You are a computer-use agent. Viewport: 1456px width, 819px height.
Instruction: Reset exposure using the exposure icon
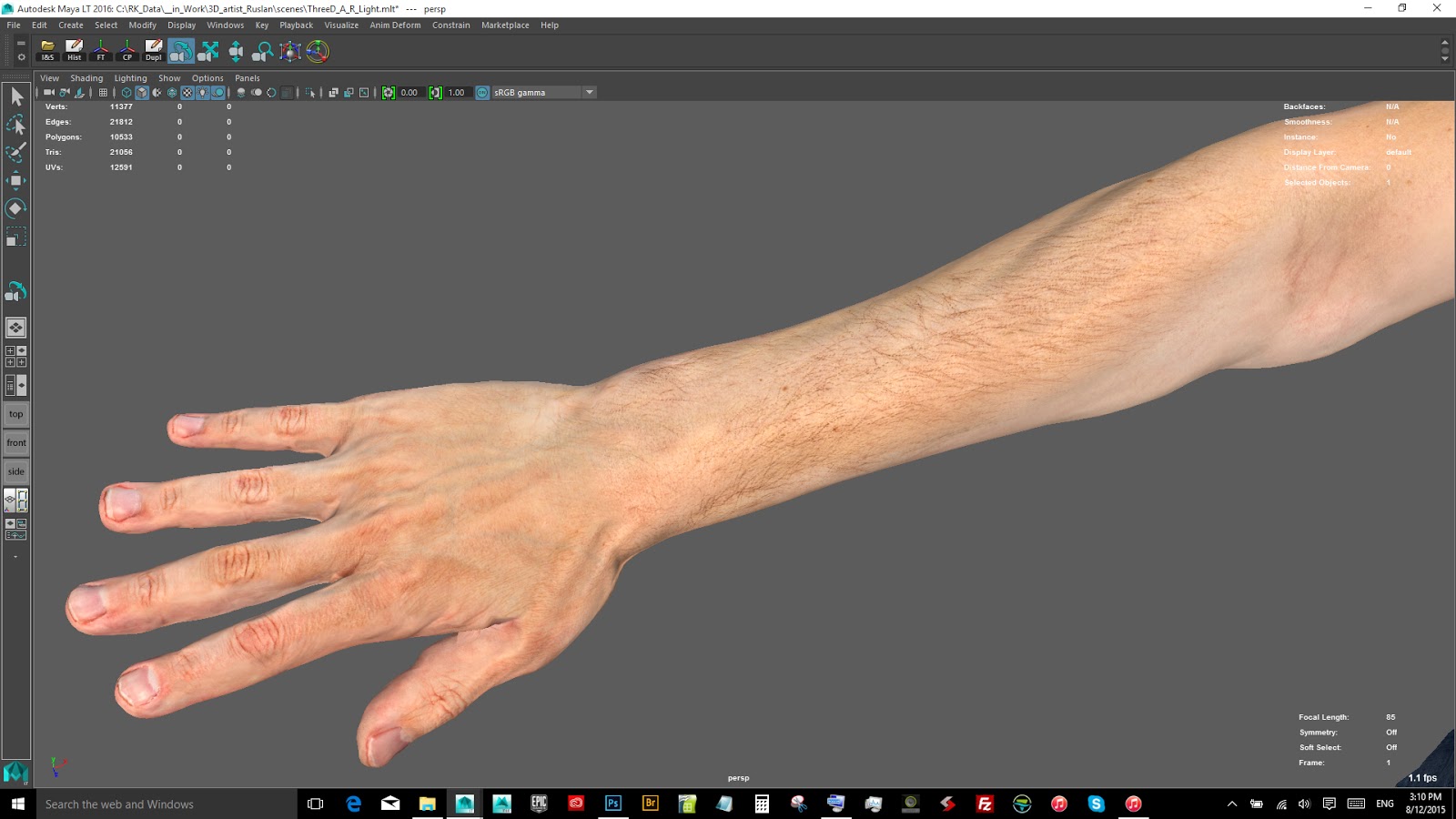click(x=389, y=93)
